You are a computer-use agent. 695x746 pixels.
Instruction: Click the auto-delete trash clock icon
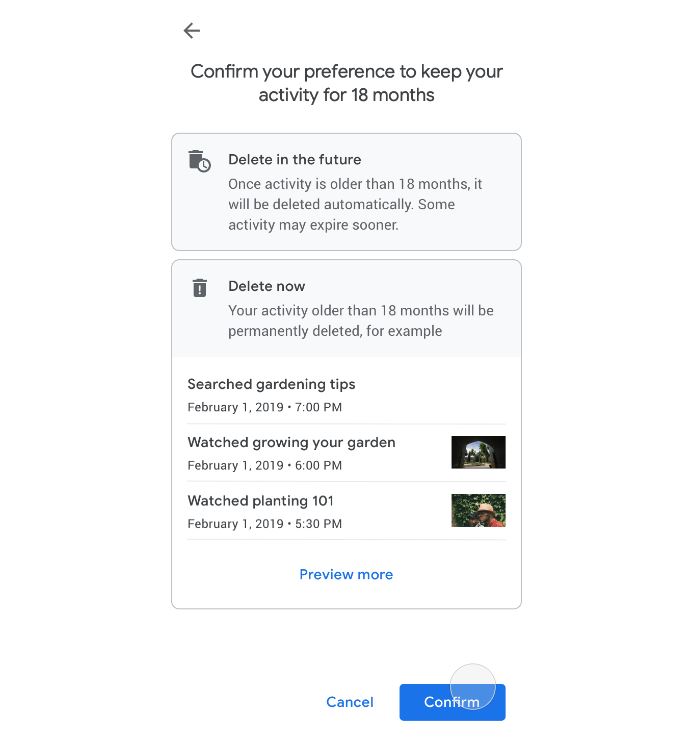200,161
